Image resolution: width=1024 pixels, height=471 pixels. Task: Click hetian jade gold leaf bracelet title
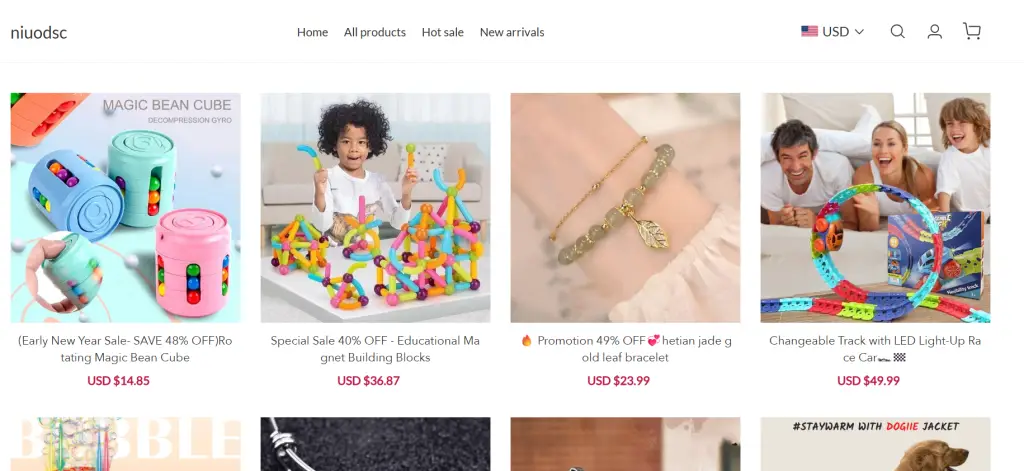pyautogui.click(x=625, y=349)
